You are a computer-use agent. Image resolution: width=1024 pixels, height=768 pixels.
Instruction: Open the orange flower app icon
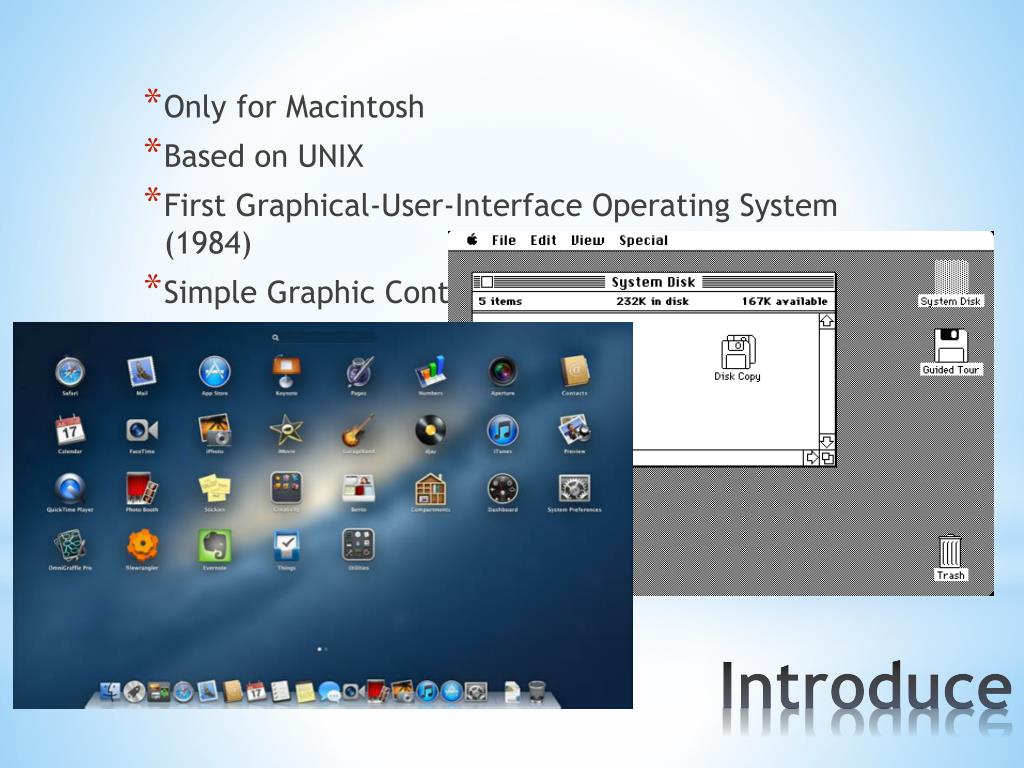(142, 547)
